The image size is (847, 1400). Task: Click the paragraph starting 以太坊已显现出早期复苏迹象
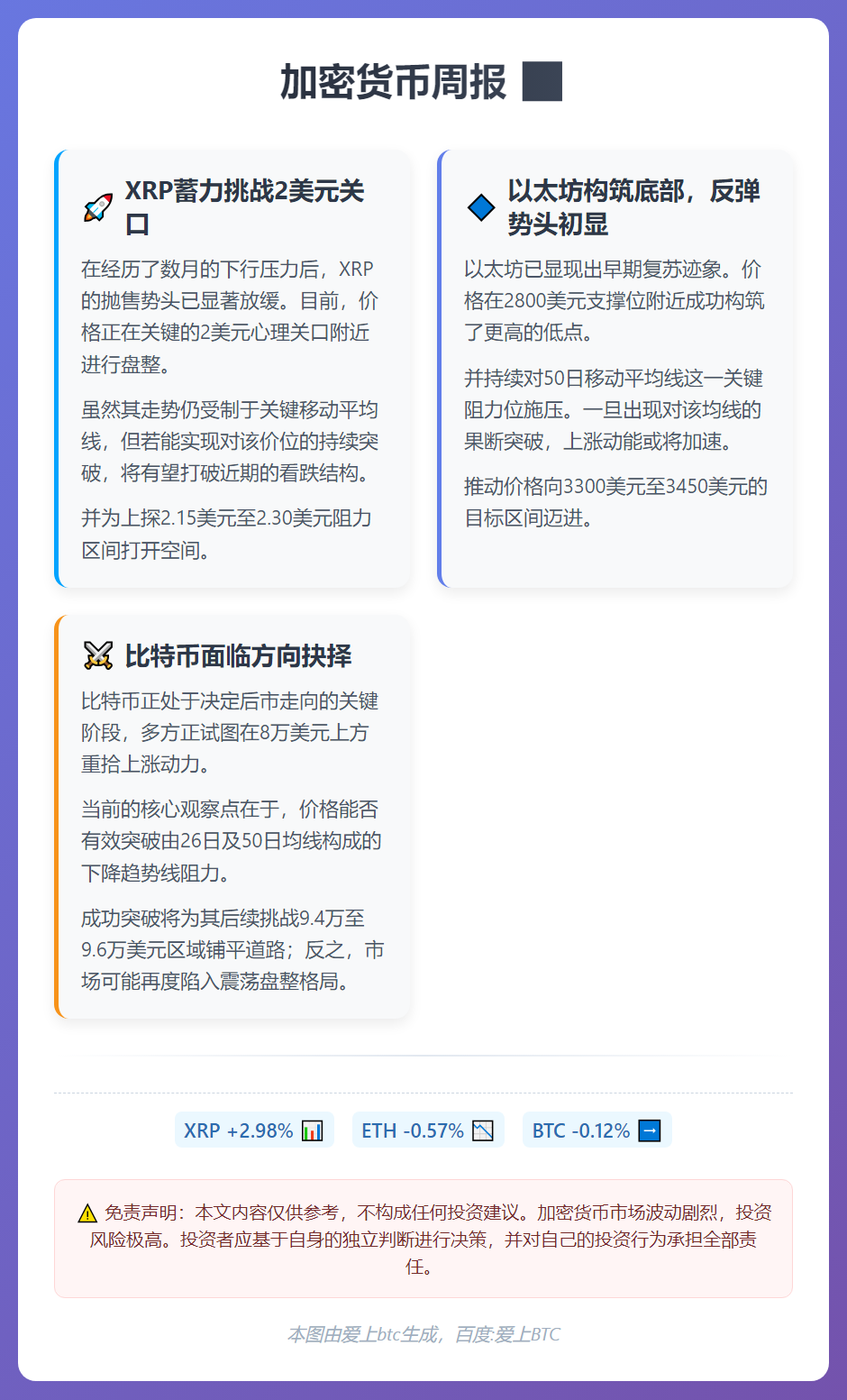coord(615,301)
